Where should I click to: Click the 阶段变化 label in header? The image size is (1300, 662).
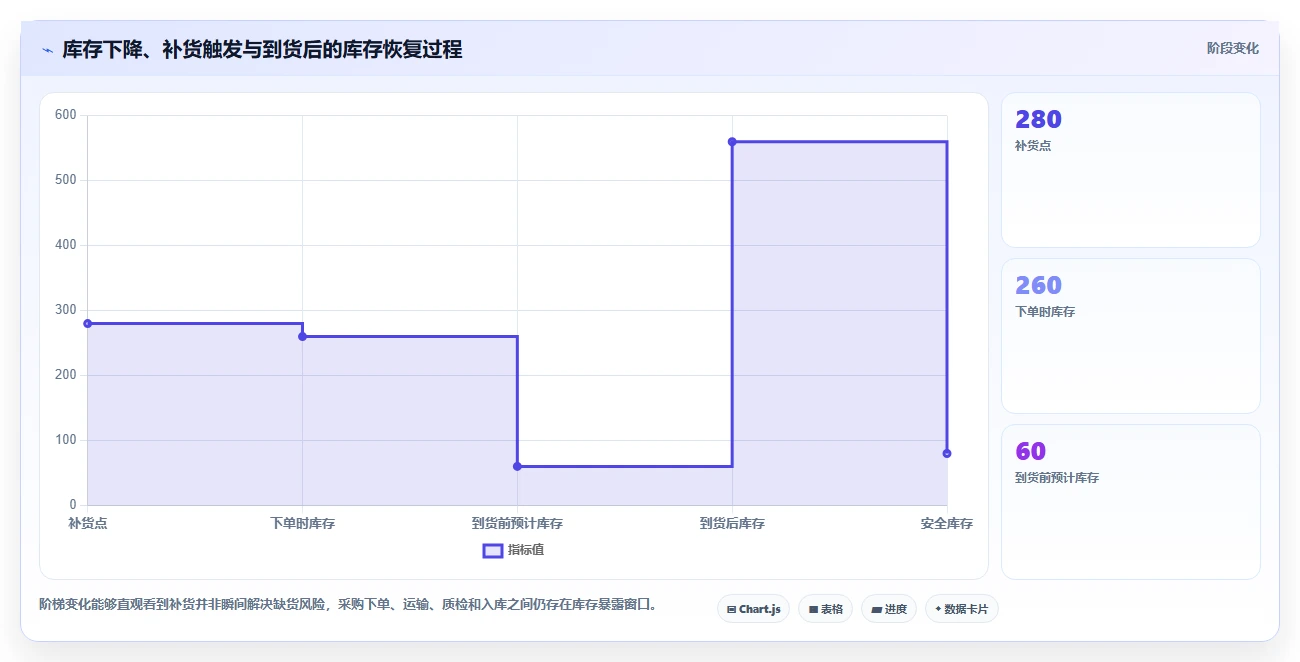tap(1233, 48)
